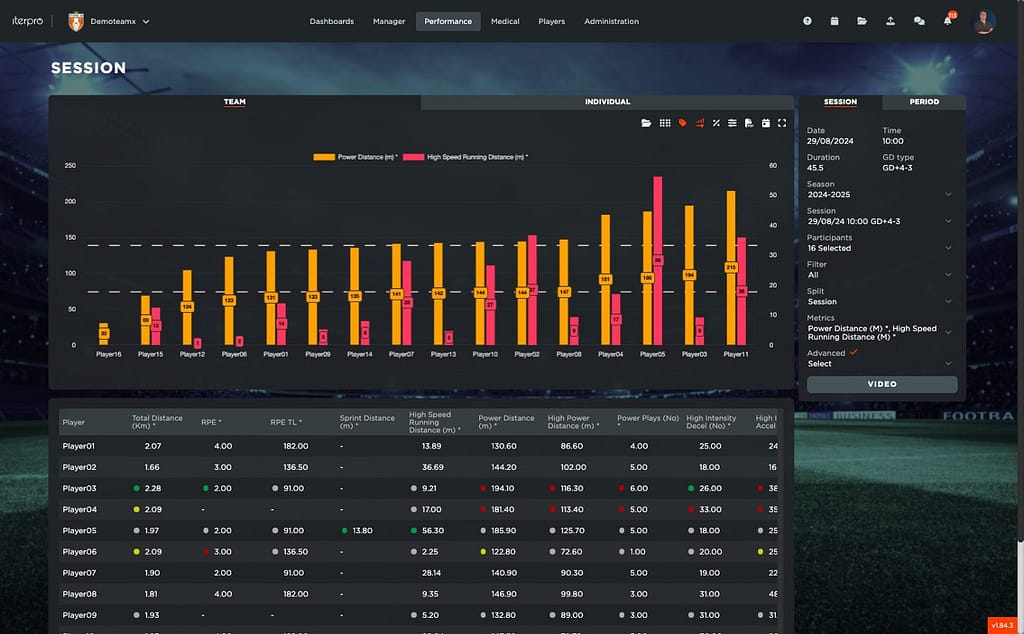This screenshot has height=634, width=1024.
Task: Toggle the percentage view icon
Action: (716, 123)
